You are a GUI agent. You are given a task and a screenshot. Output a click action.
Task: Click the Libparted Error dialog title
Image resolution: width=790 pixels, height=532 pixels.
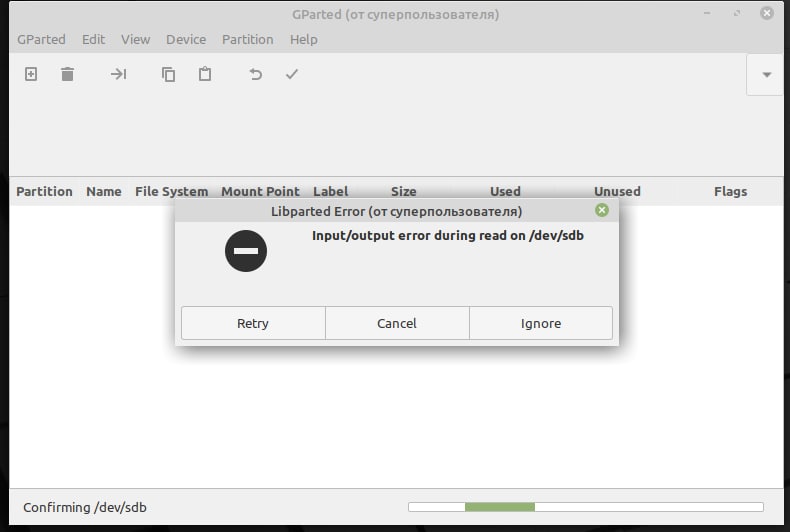[x=397, y=212]
